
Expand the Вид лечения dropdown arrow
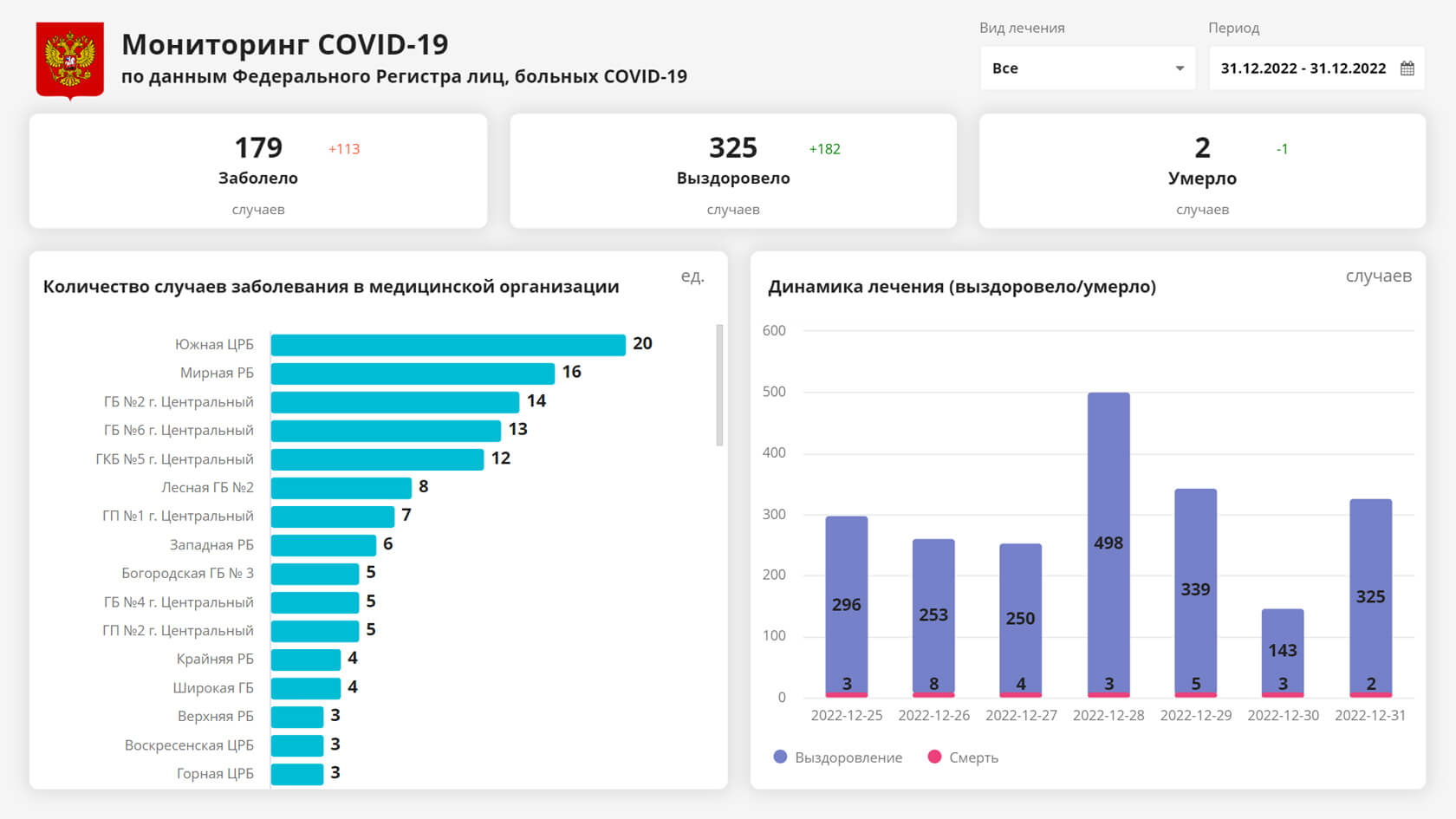(1180, 68)
